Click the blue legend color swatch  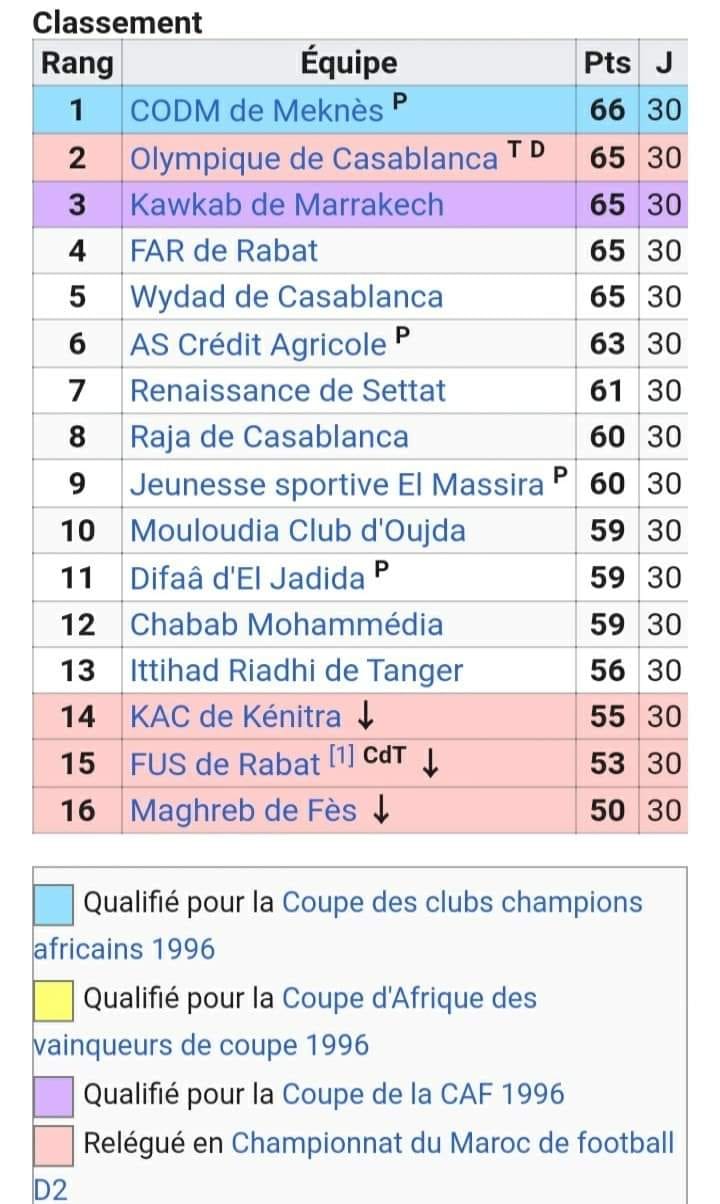54,904
